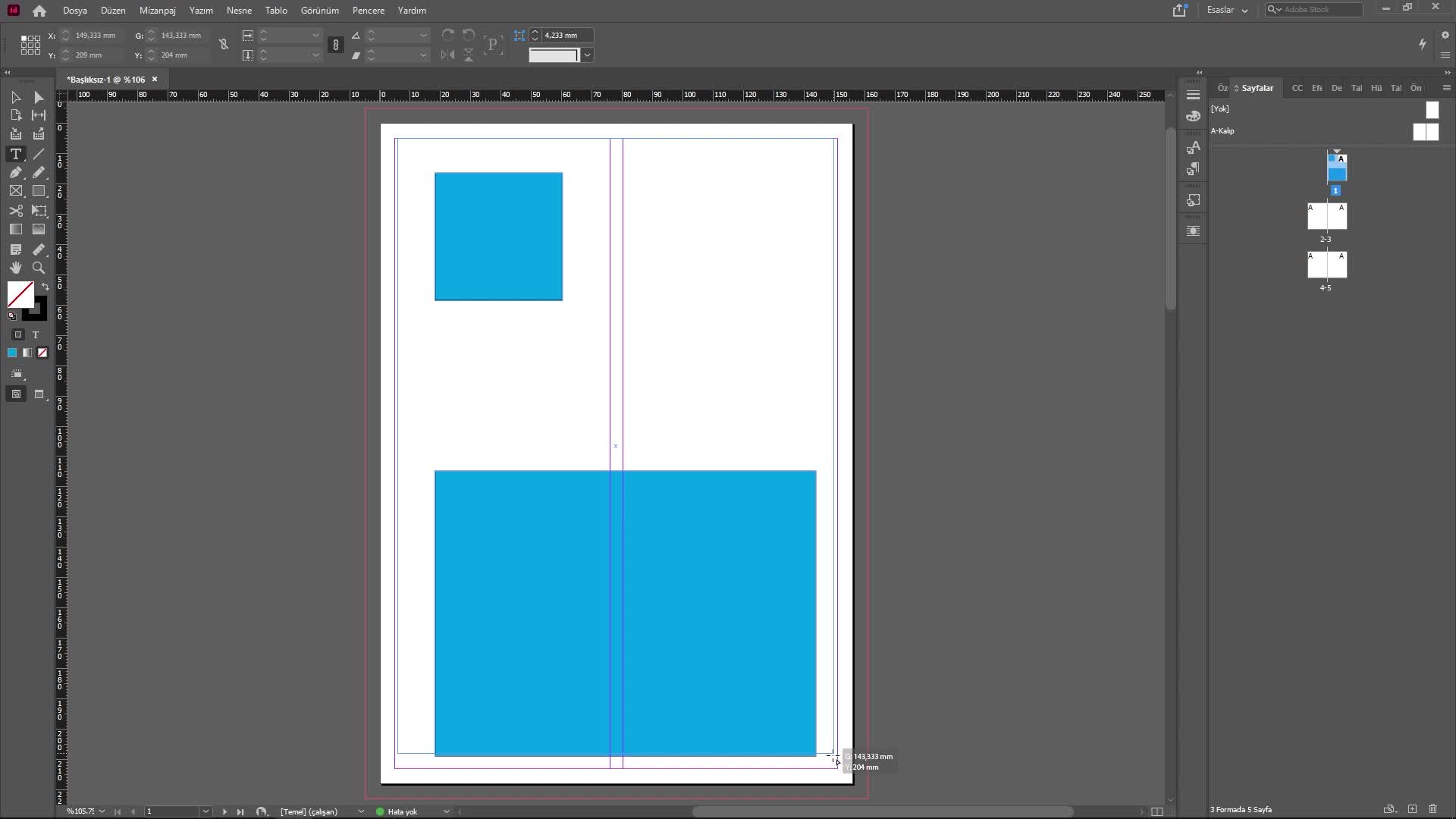Switch to the Sayfalar panel tab
Image resolution: width=1456 pixels, height=819 pixels.
point(1257,88)
